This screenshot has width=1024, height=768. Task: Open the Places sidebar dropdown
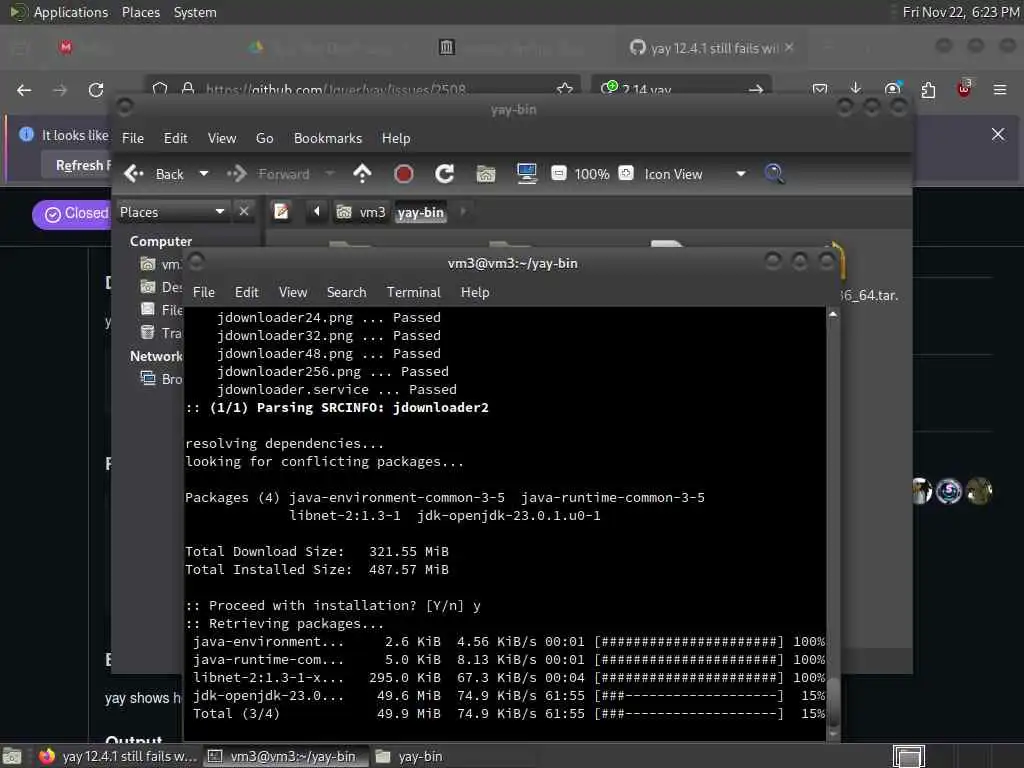172,212
